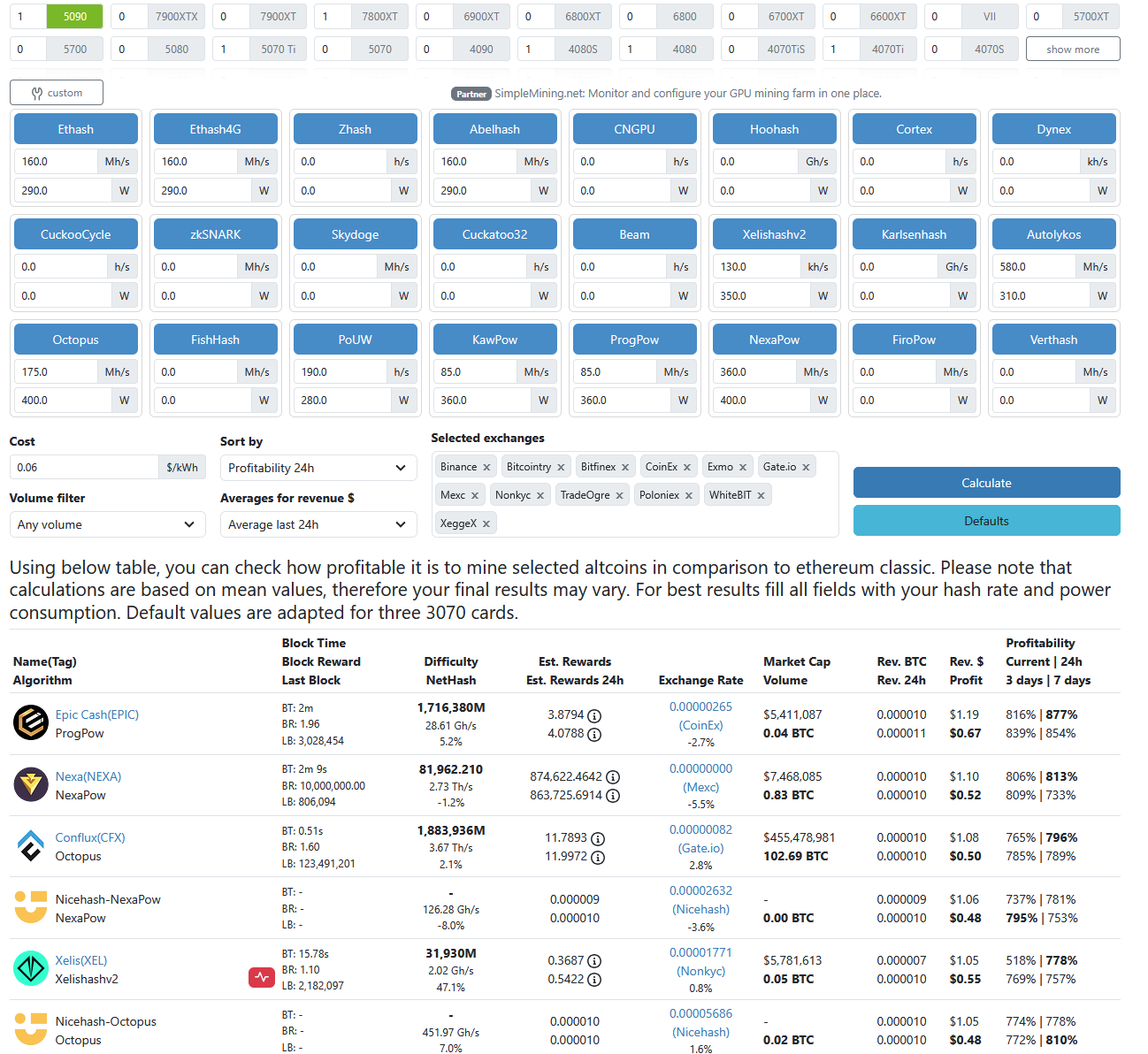This screenshot has width=1148, height=1054.
Task: Remove Bitfinex exchange tag
Action: (625, 468)
